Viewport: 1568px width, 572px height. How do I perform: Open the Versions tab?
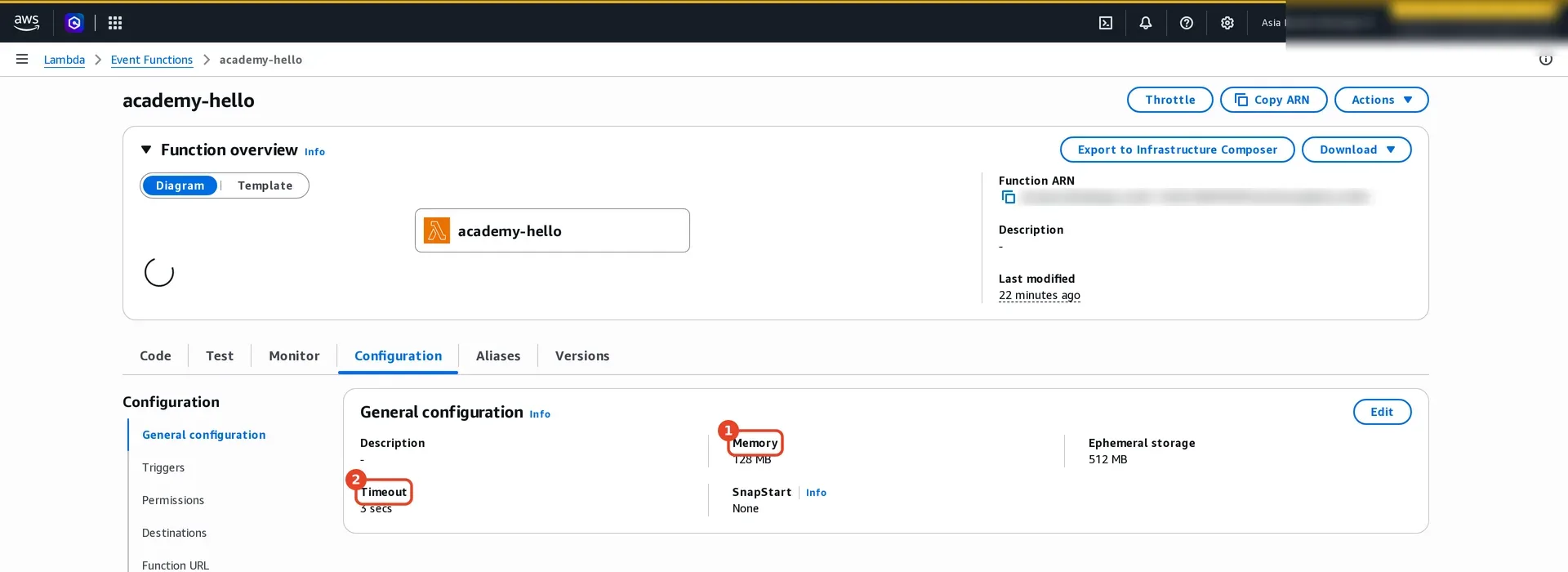pos(582,355)
